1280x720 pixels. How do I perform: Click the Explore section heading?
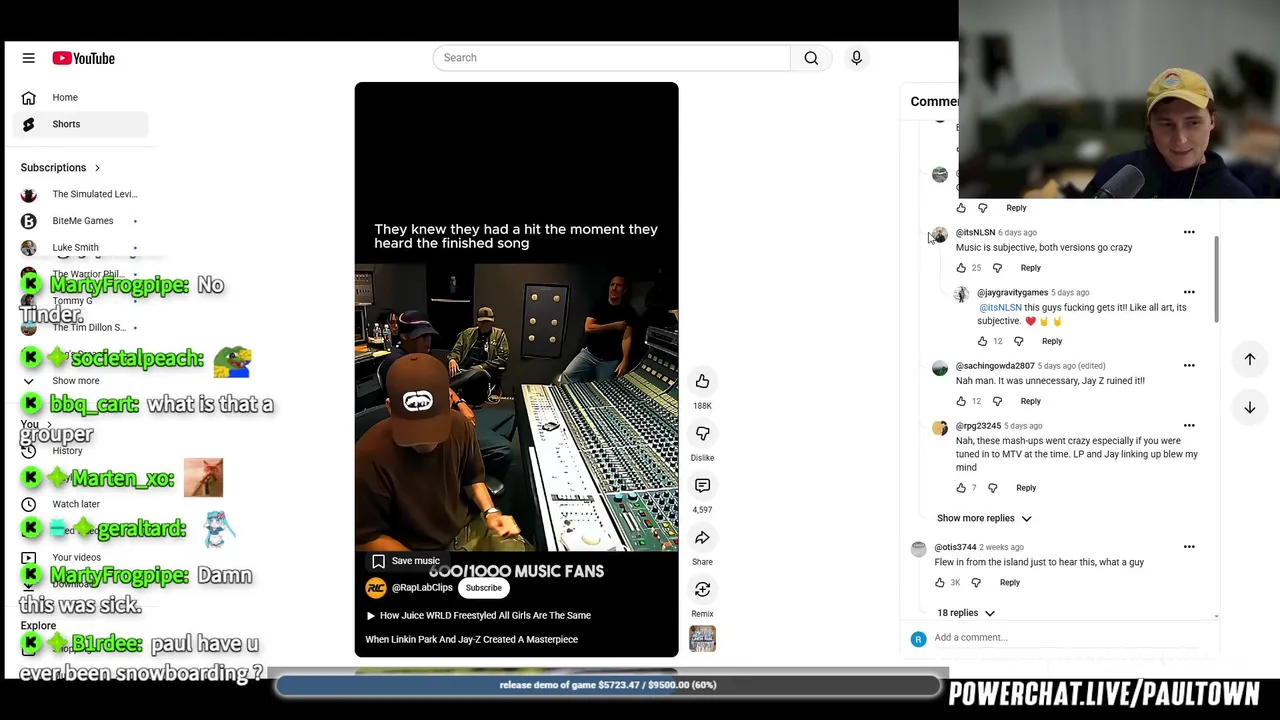click(39, 626)
